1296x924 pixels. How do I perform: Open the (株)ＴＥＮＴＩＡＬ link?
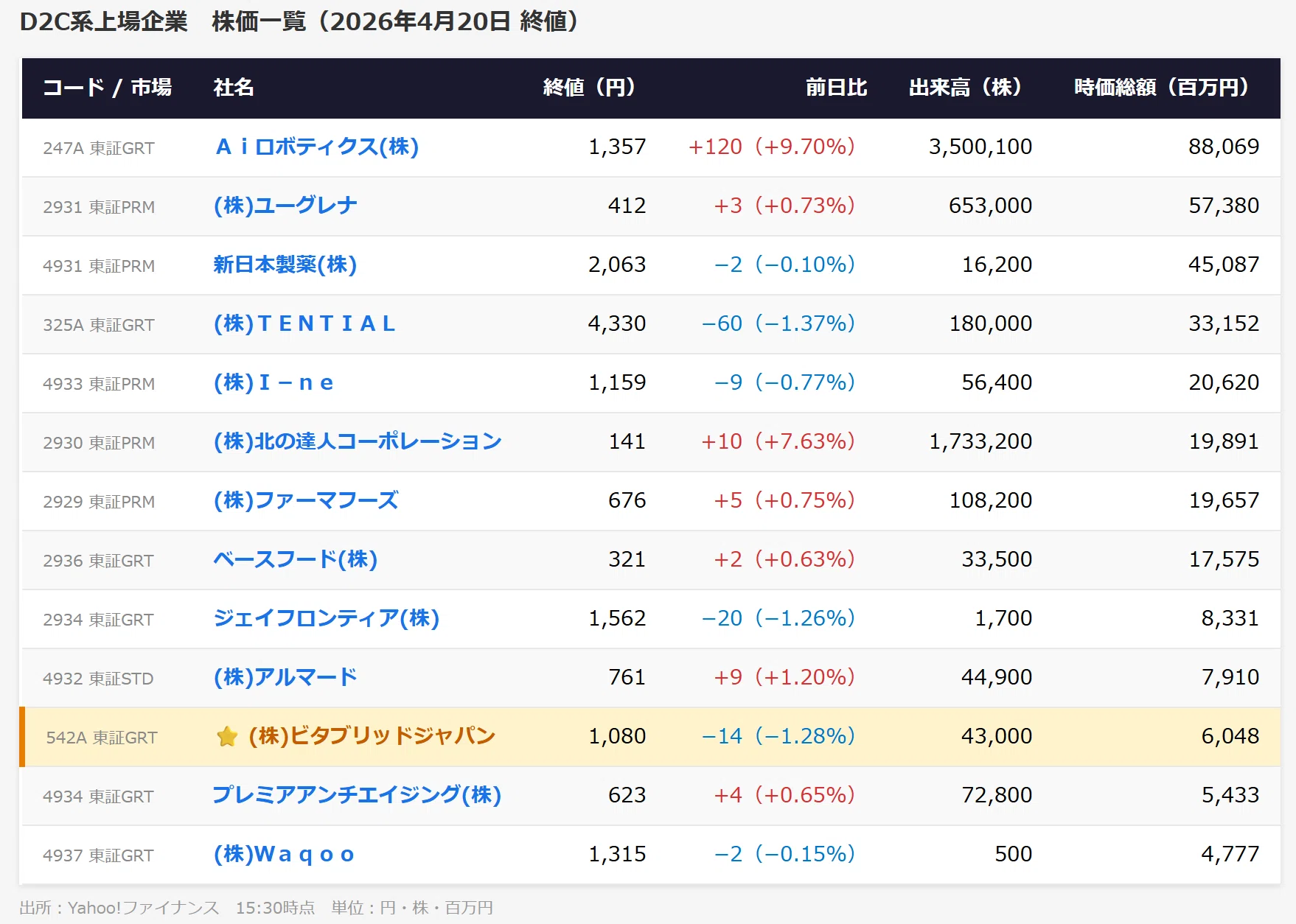pos(305,323)
